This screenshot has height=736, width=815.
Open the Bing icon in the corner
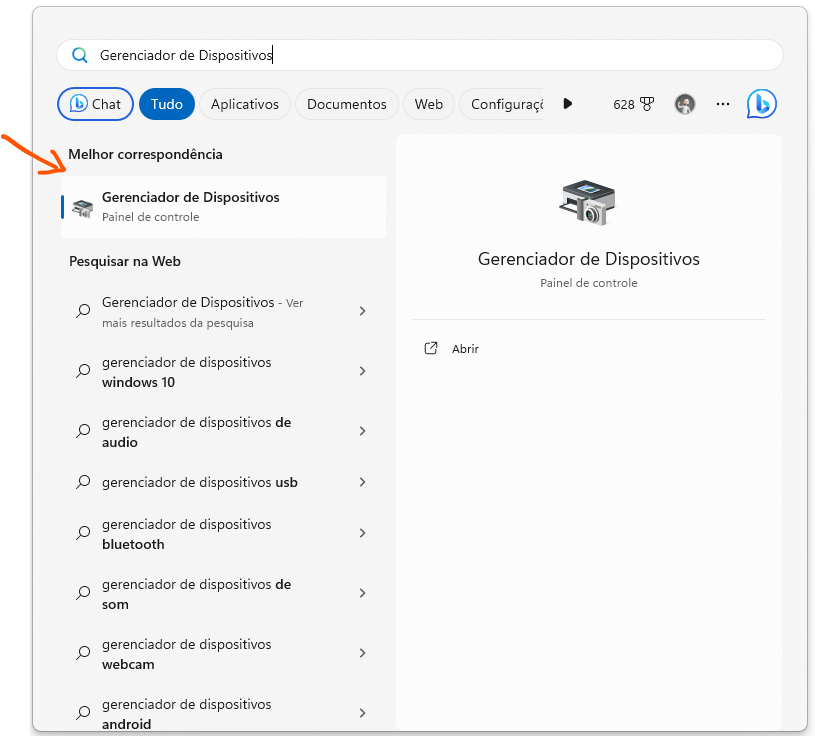761,104
